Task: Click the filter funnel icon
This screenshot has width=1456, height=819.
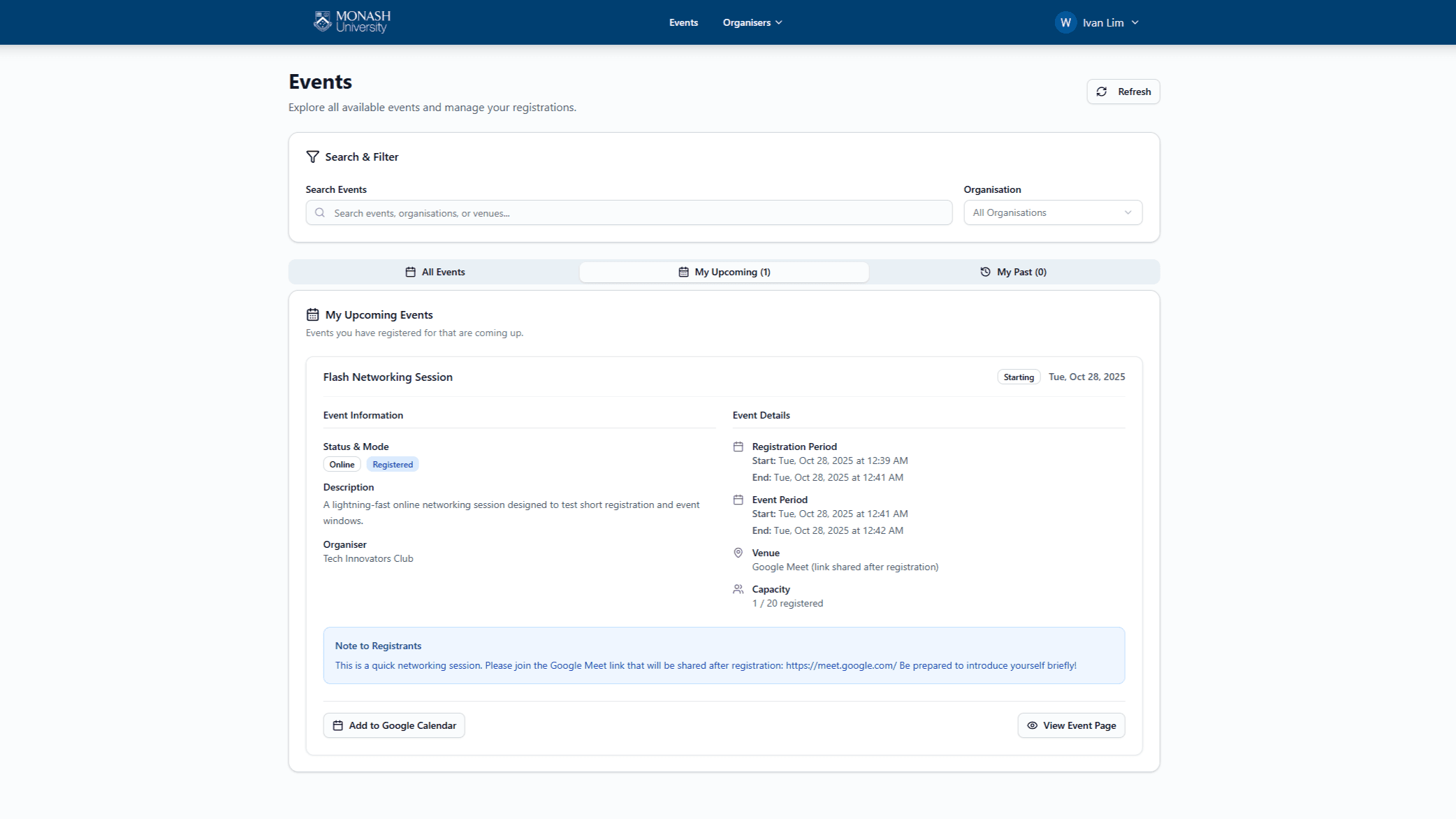Action: coord(312,157)
